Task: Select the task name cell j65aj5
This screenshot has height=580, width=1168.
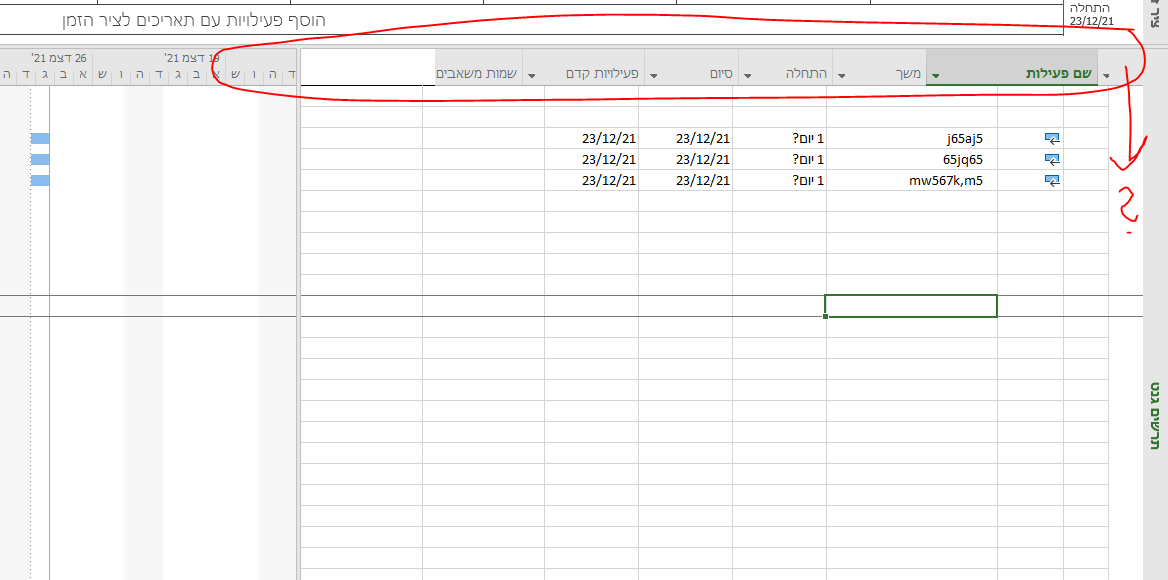Action: click(912, 138)
